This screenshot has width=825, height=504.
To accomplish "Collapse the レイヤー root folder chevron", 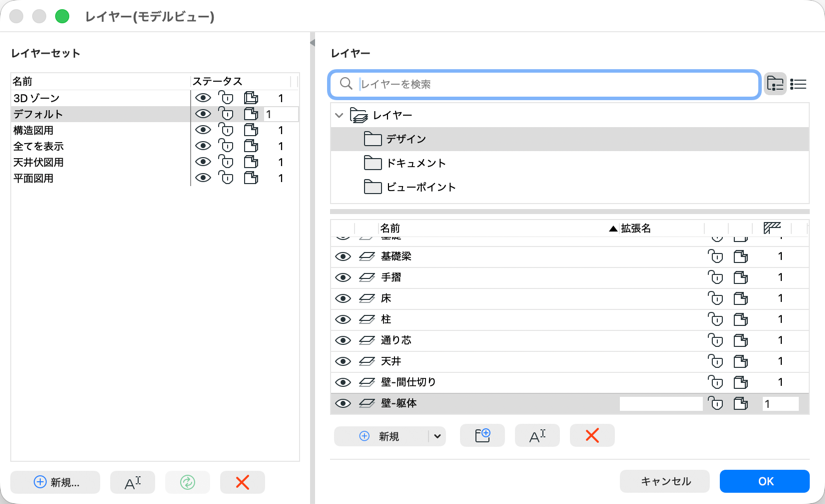I will (339, 115).
